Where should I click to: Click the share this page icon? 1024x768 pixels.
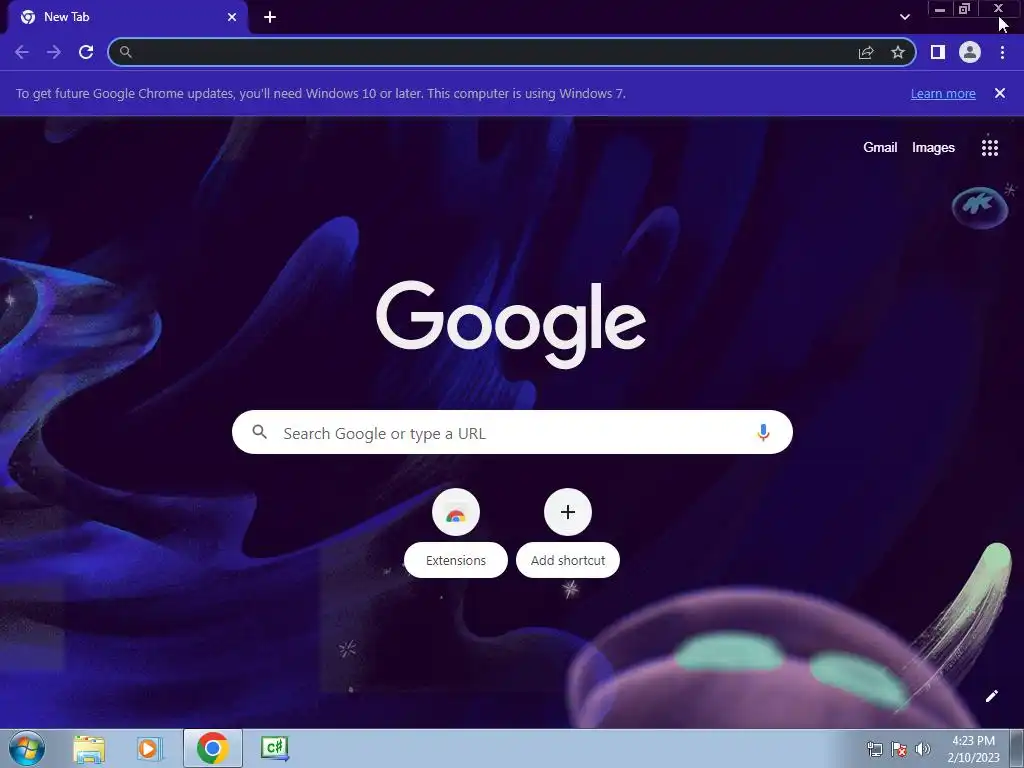point(866,52)
